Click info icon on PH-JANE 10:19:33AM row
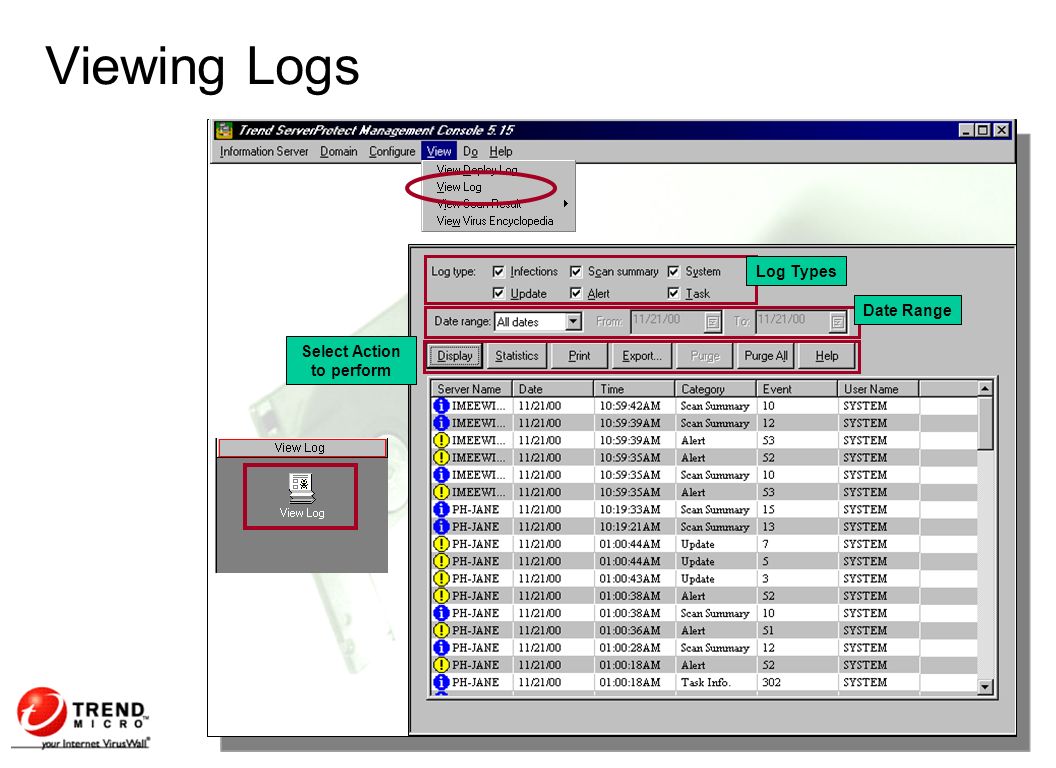 pyautogui.click(x=441, y=509)
